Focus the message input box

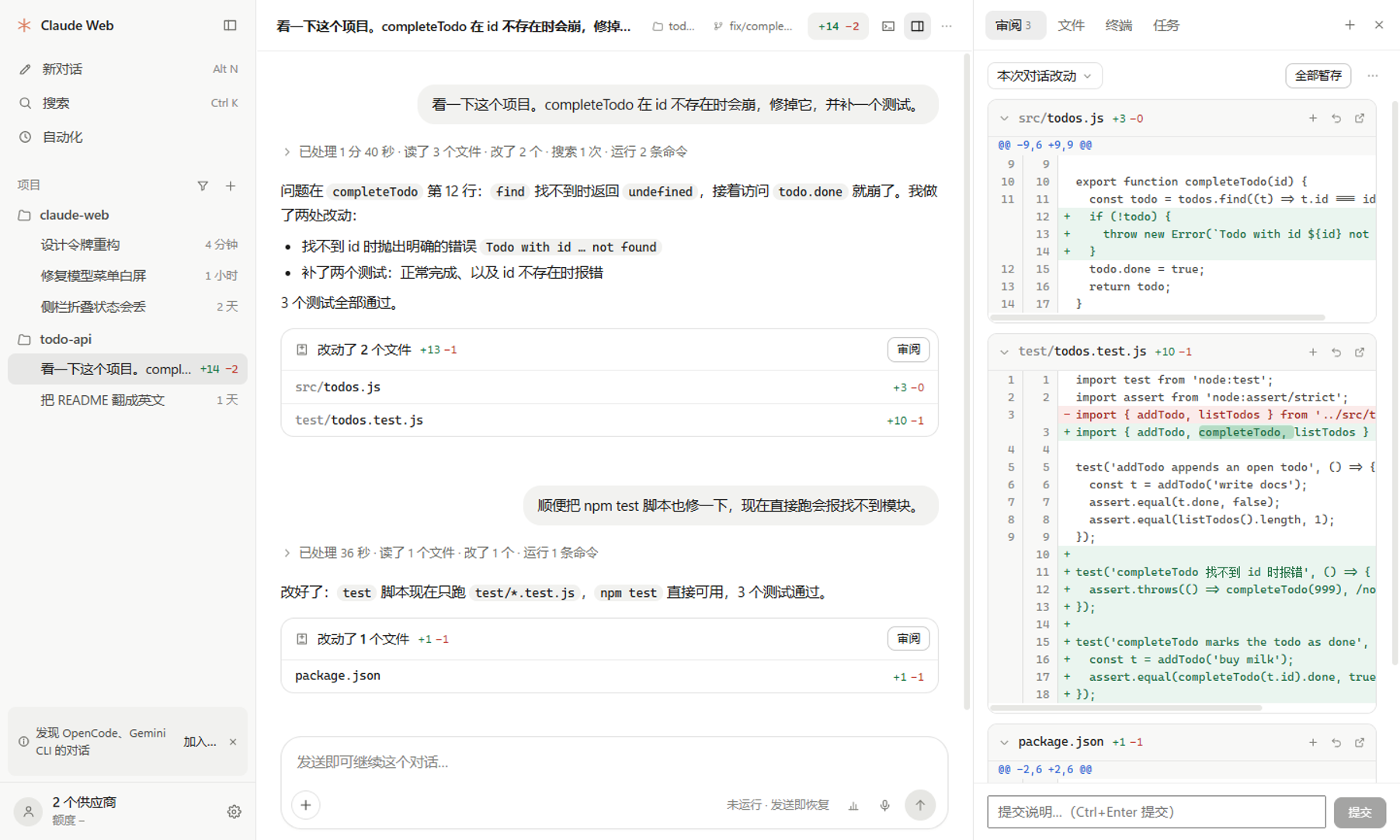click(x=614, y=762)
